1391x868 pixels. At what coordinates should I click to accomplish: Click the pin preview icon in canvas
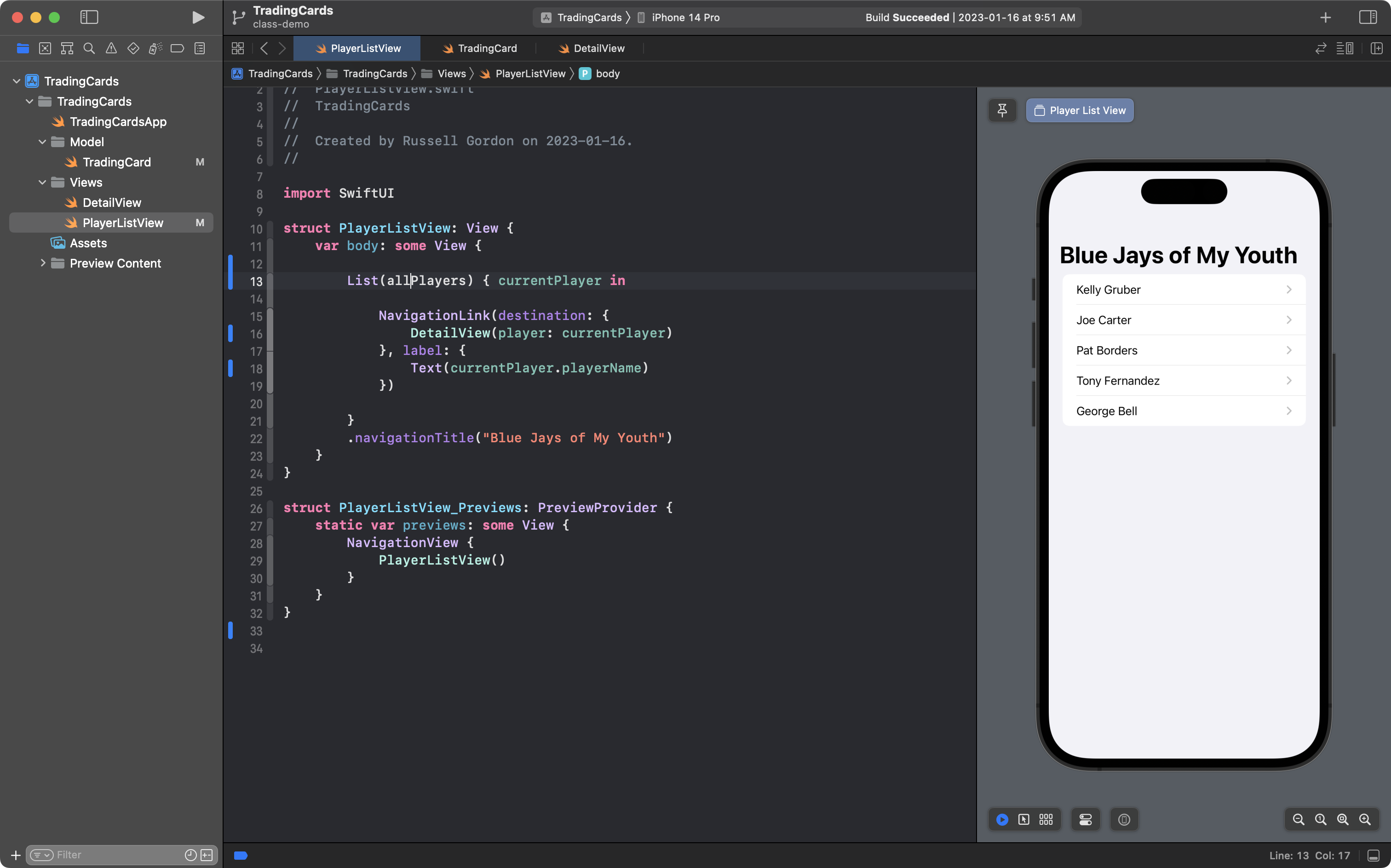pos(1002,110)
